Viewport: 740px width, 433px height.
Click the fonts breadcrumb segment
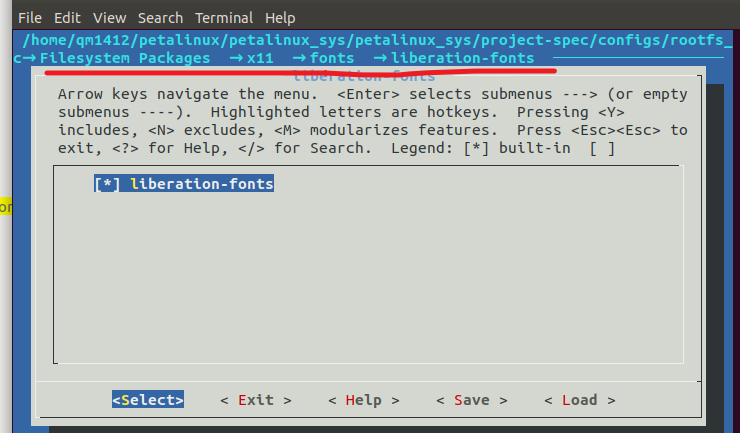(x=332, y=59)
